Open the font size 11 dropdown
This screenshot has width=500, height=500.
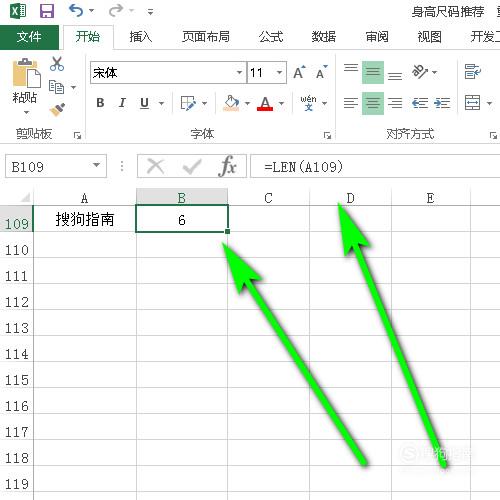[279, 72]
